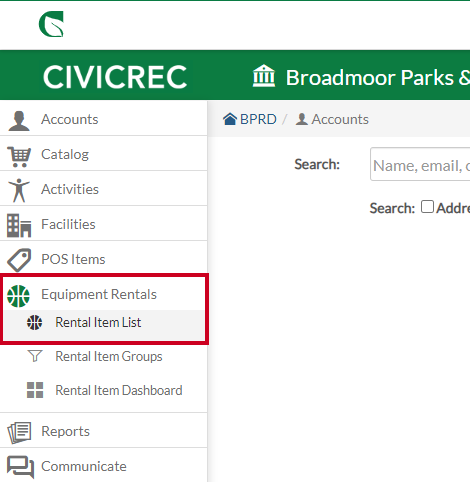This screenshot has height=482, width=470.
Task: Enable the Address search checkbox
Action: pos(427,207)
